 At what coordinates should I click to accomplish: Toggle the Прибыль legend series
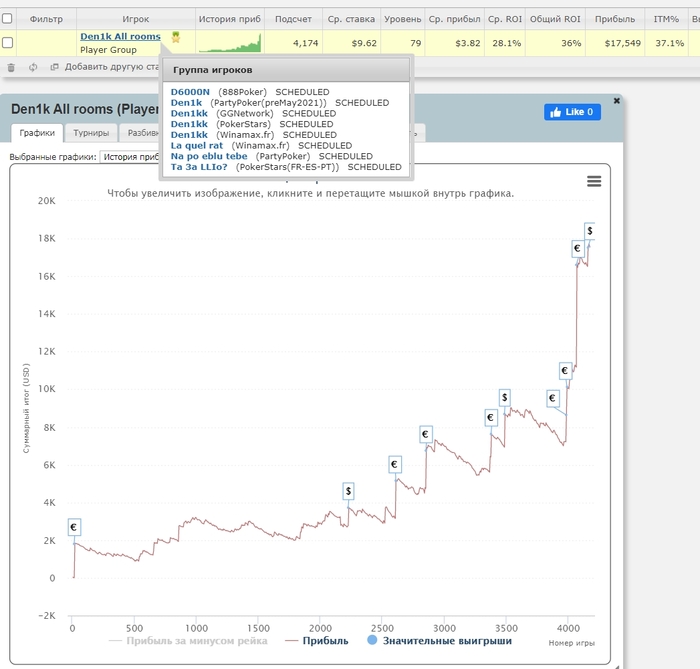tap(317, 641)
